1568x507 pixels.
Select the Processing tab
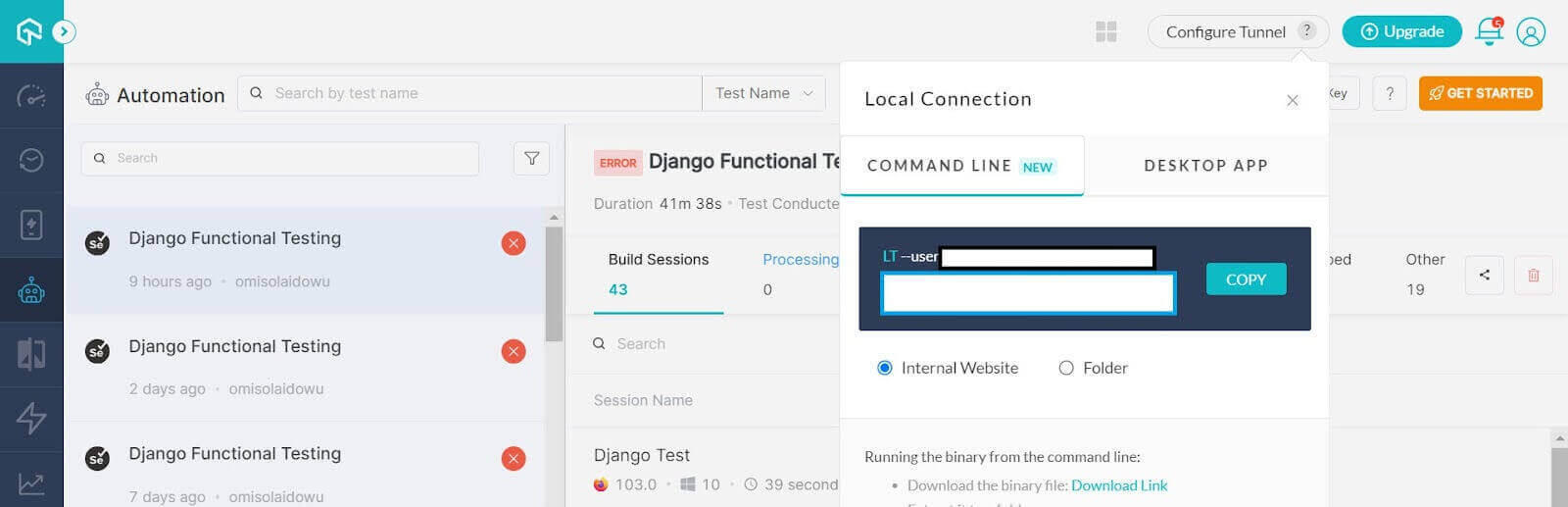pyautogui.click(x=801, y=274)
